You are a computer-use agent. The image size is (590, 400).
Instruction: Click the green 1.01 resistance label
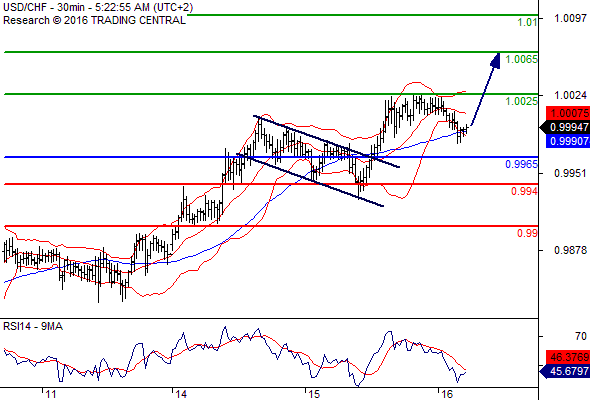click(x=527, y=22)
